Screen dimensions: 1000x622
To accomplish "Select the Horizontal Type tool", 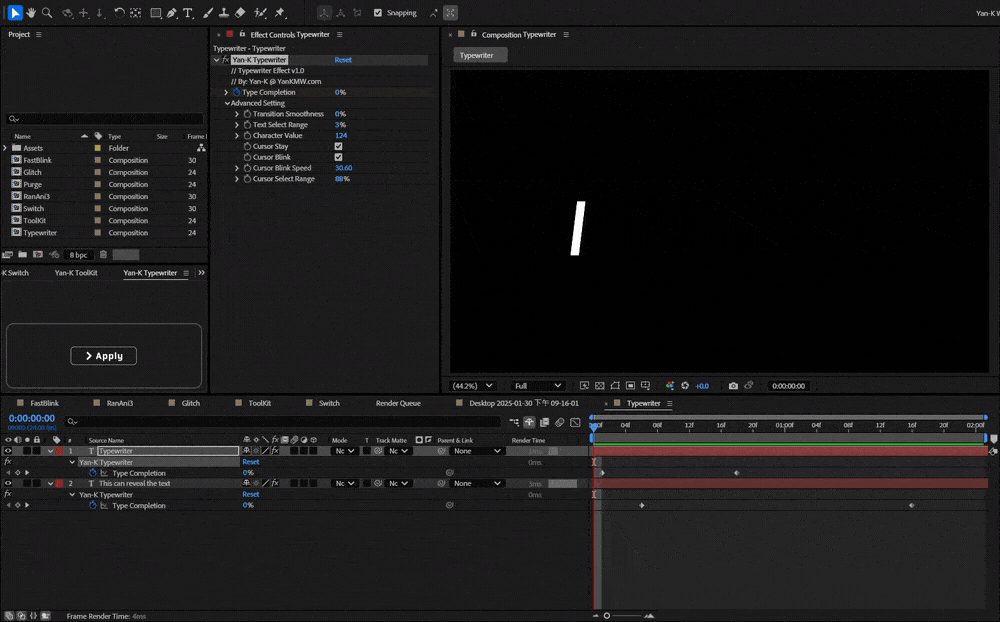I will point(188,13).
